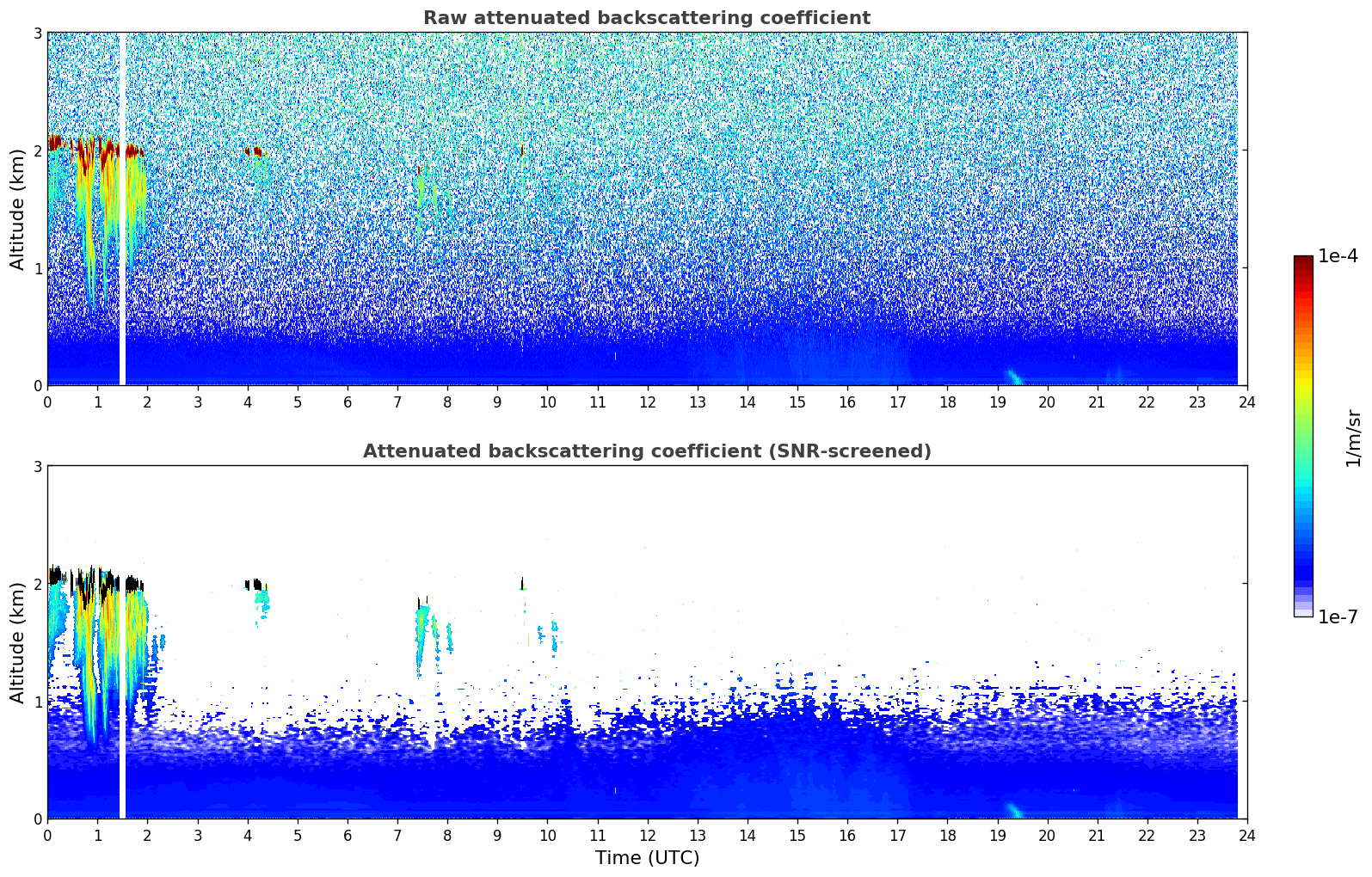The image size is (1372, 877).
Task: Click the colorbar's '1e-7' minimum label
Action: pos(1338,616)
